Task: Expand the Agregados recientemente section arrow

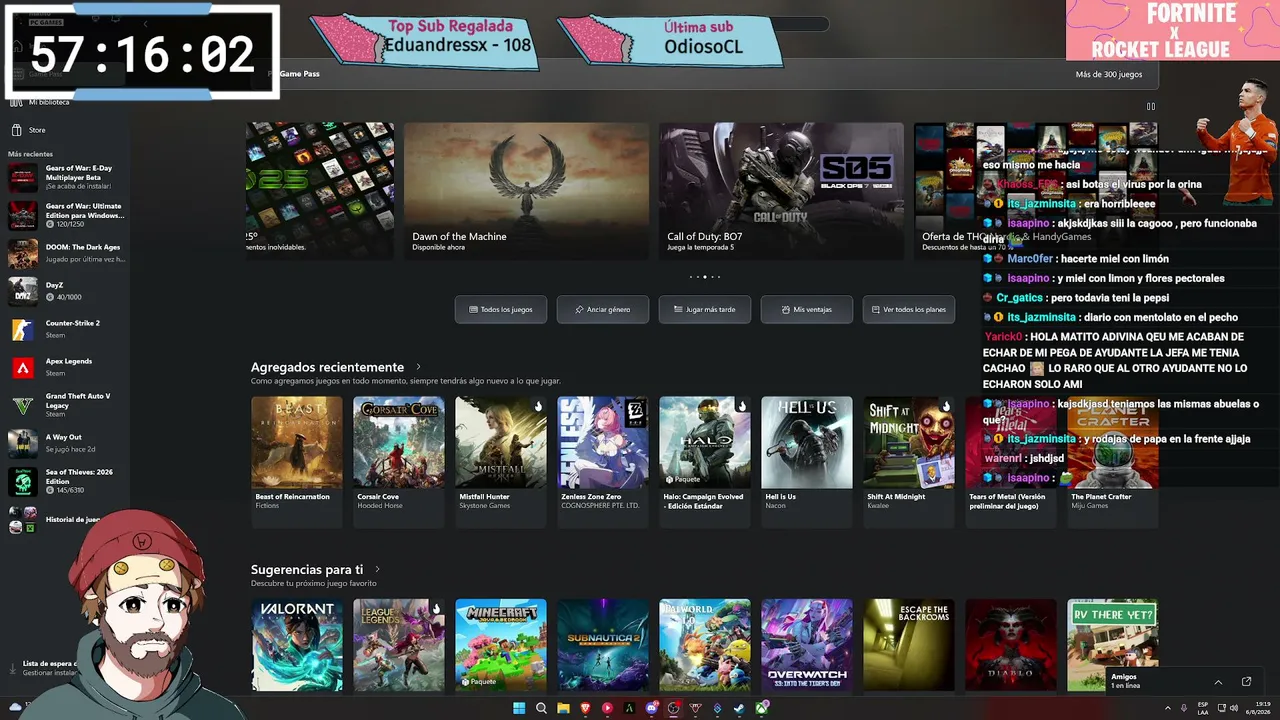Action: pyautogui.click(x=418, y=367)
